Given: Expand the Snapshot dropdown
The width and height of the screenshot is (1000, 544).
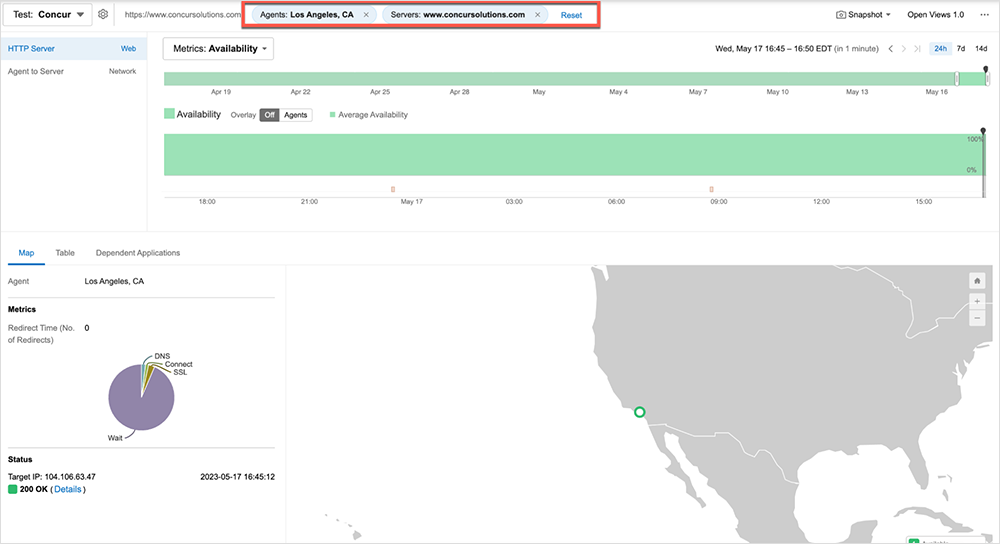Looking at the screenshot, I should 863,15.
